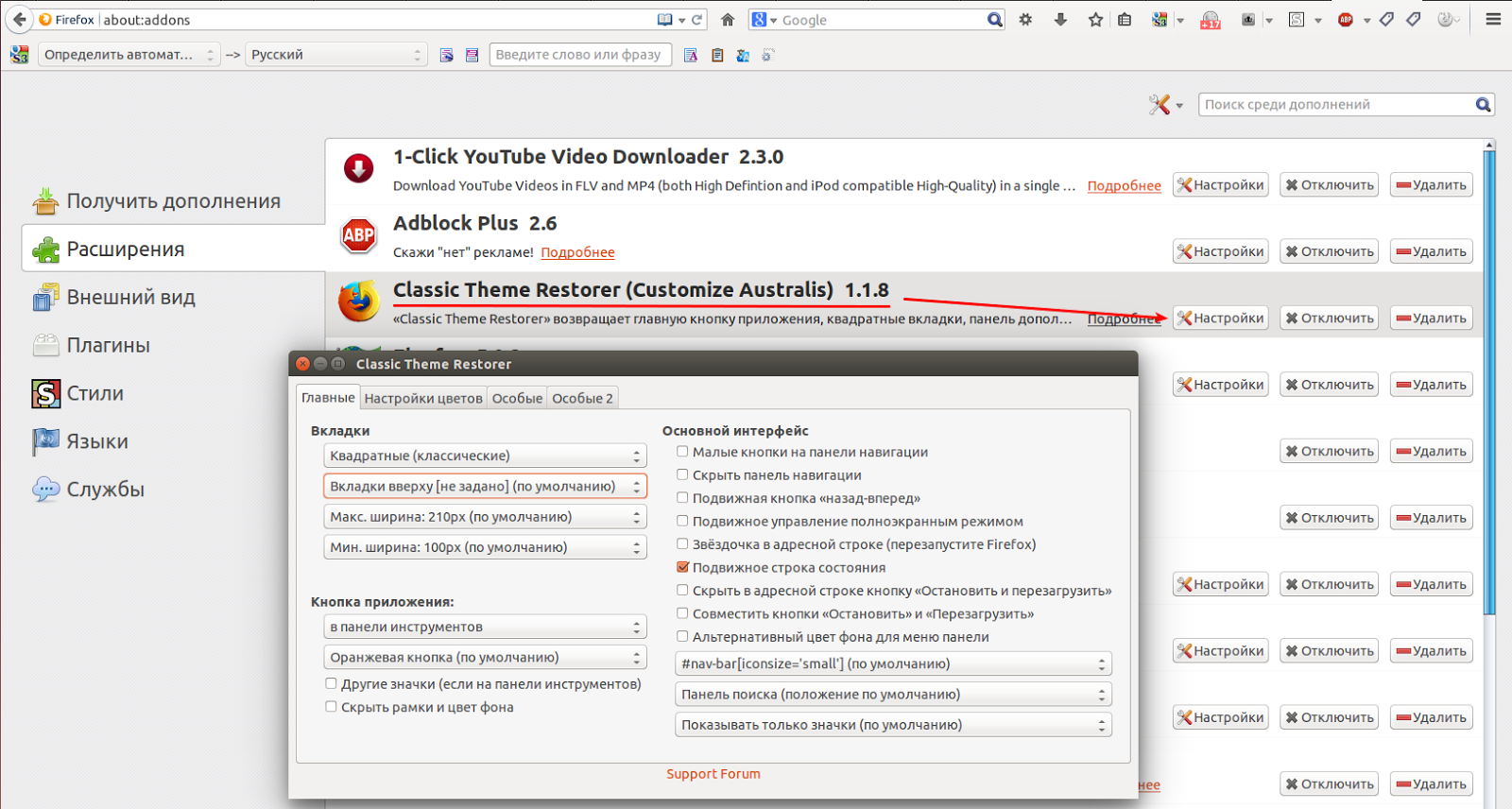Open Support Forum link
Image resolution: width=1512 pixels, height=809 pixels.
[x=713, y=773]
